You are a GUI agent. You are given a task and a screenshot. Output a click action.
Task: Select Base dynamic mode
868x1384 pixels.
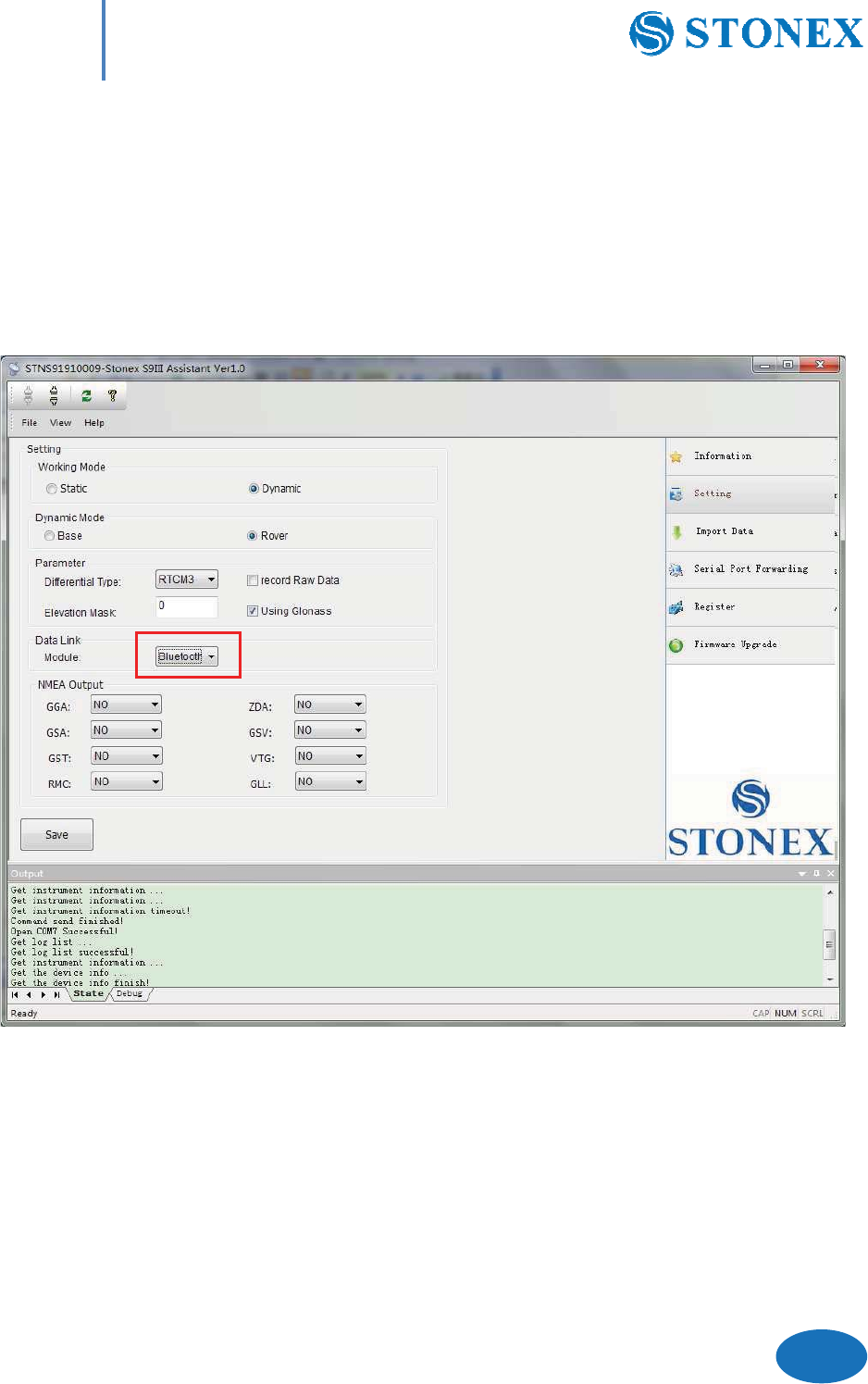(49, 536)
